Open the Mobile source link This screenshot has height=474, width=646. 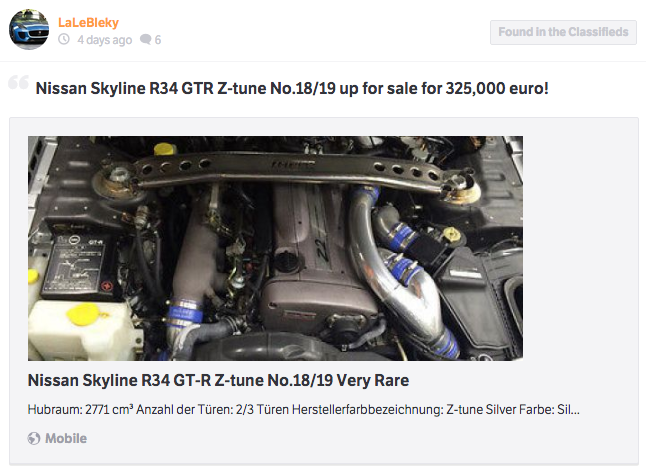coord(66,439)
